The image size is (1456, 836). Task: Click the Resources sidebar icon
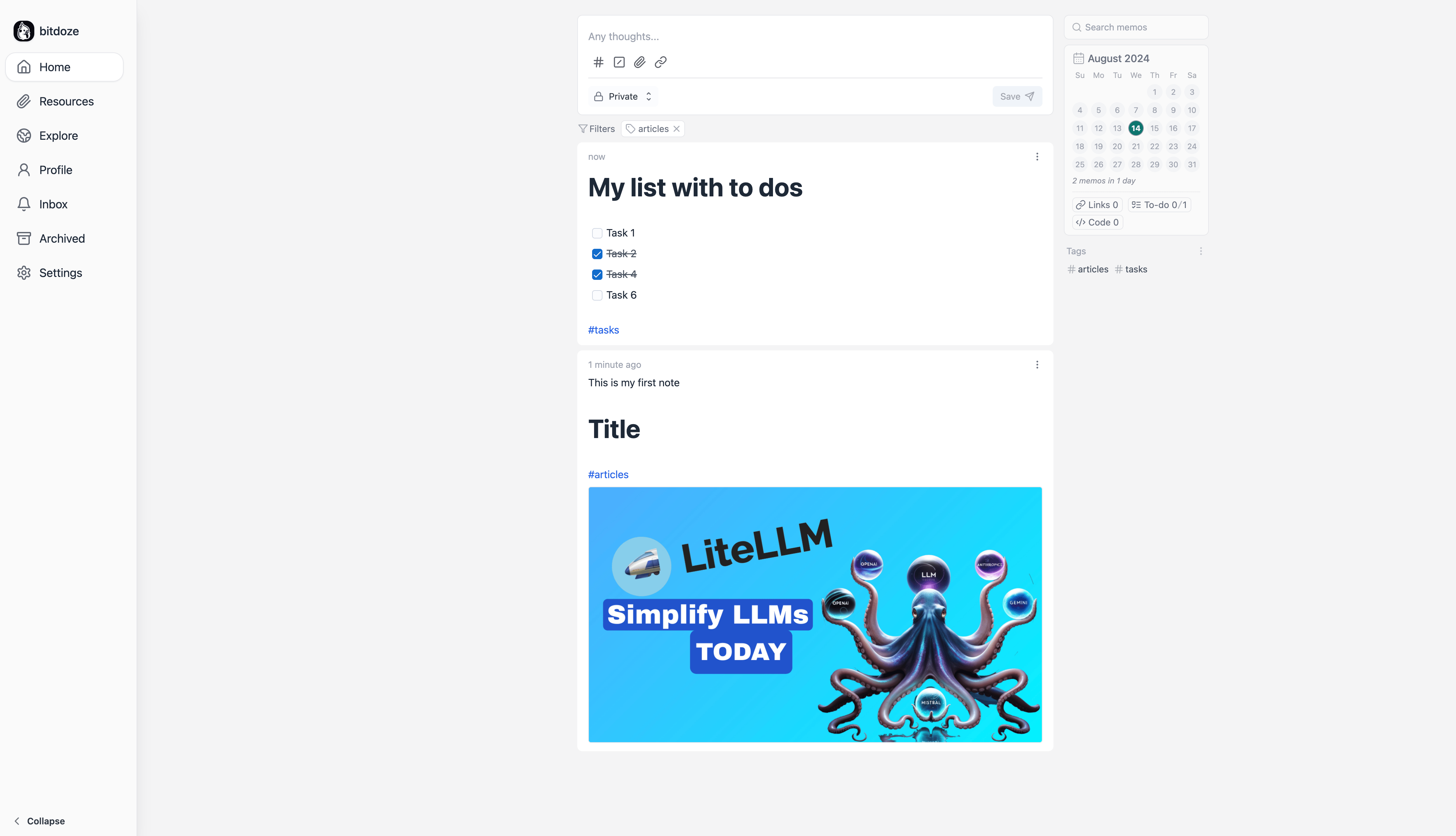click(24, 101)
